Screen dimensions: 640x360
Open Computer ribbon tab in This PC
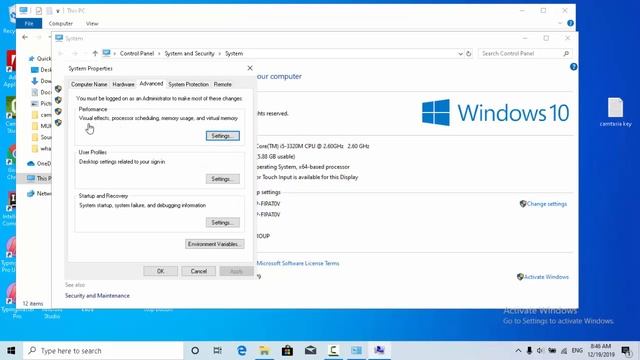click(x=60, y=24)
